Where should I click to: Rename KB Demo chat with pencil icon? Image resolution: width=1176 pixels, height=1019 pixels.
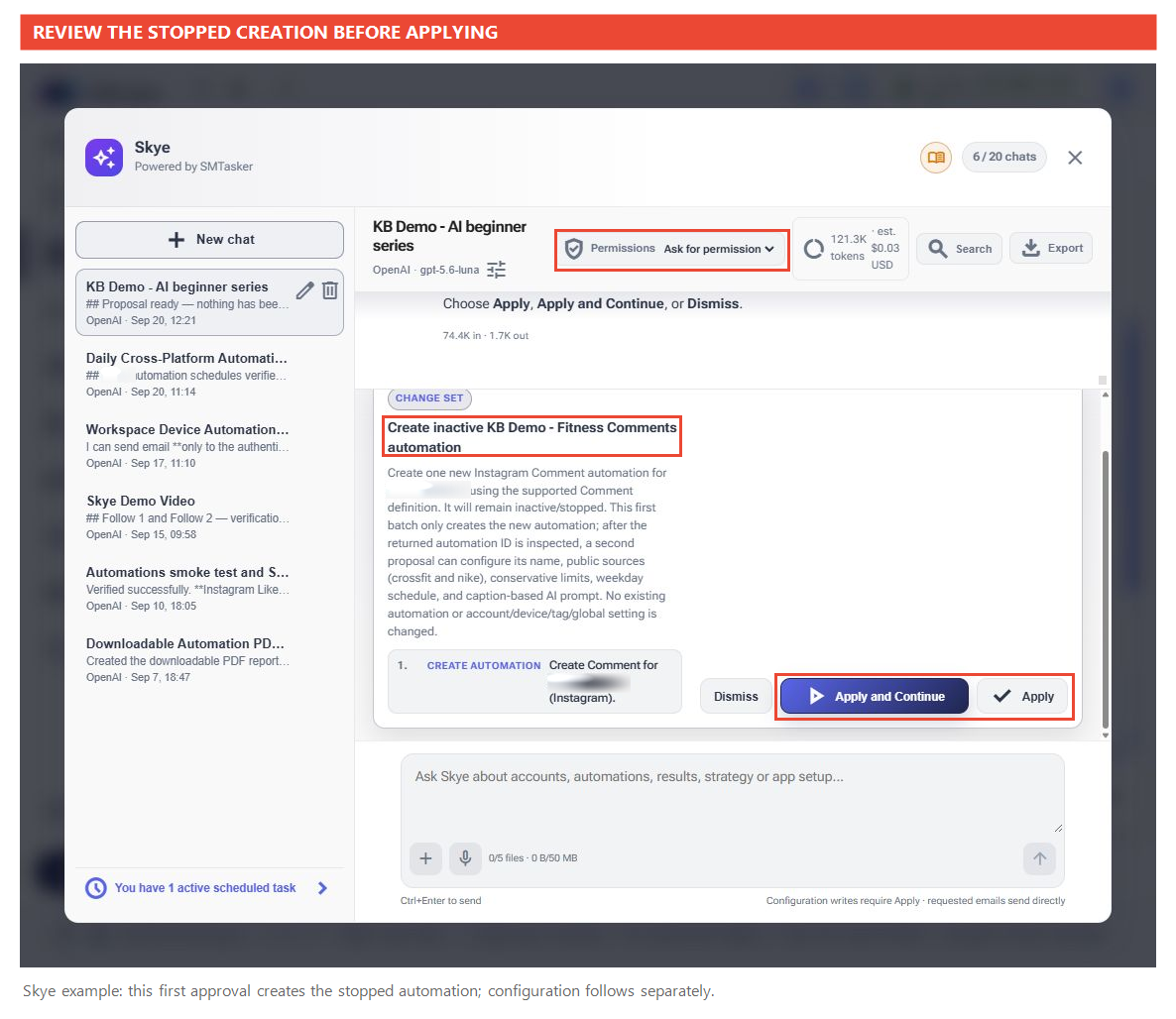click(304, 290)
